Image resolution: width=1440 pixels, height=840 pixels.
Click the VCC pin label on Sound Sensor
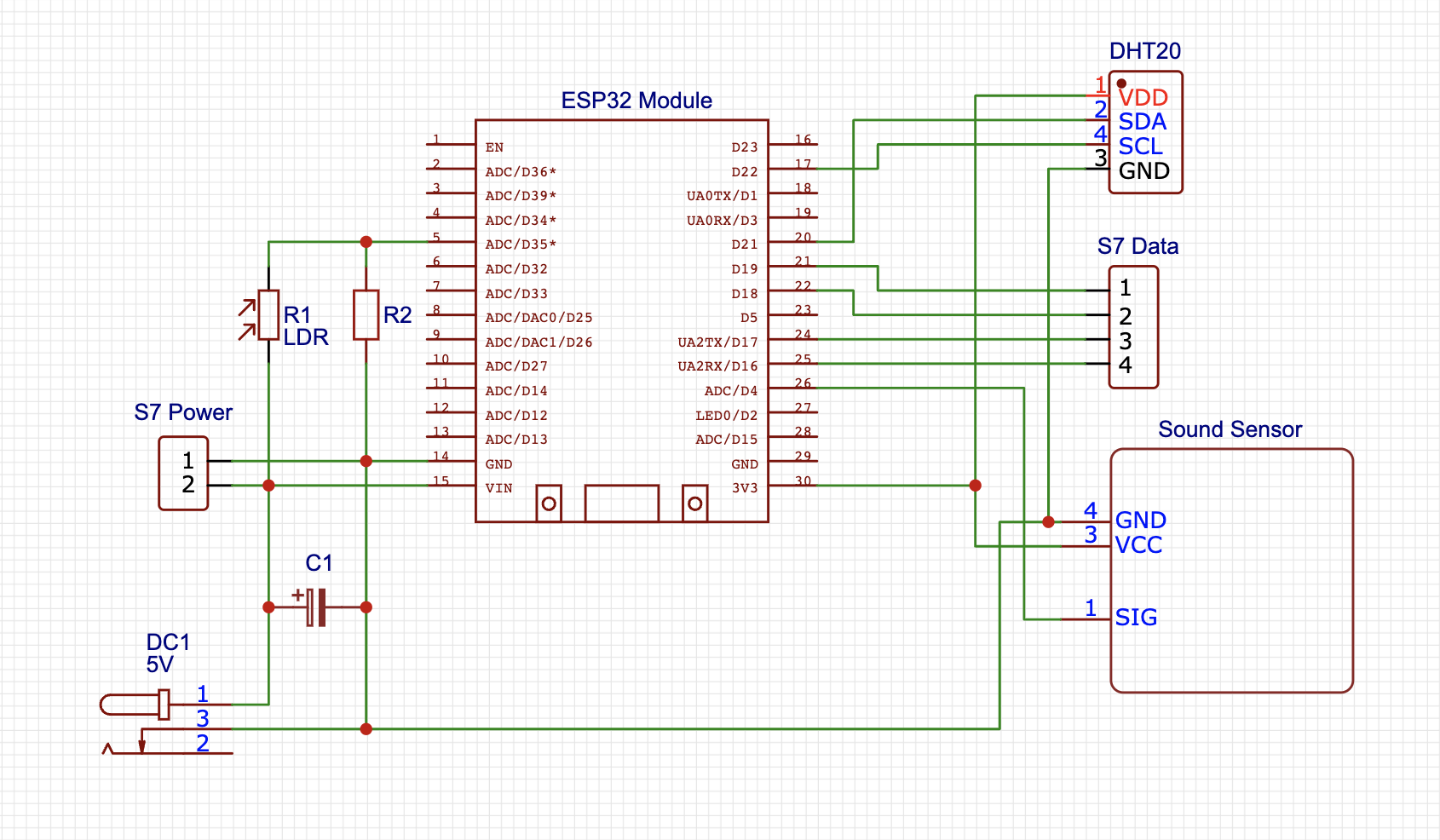click(x=1138, y=545)
